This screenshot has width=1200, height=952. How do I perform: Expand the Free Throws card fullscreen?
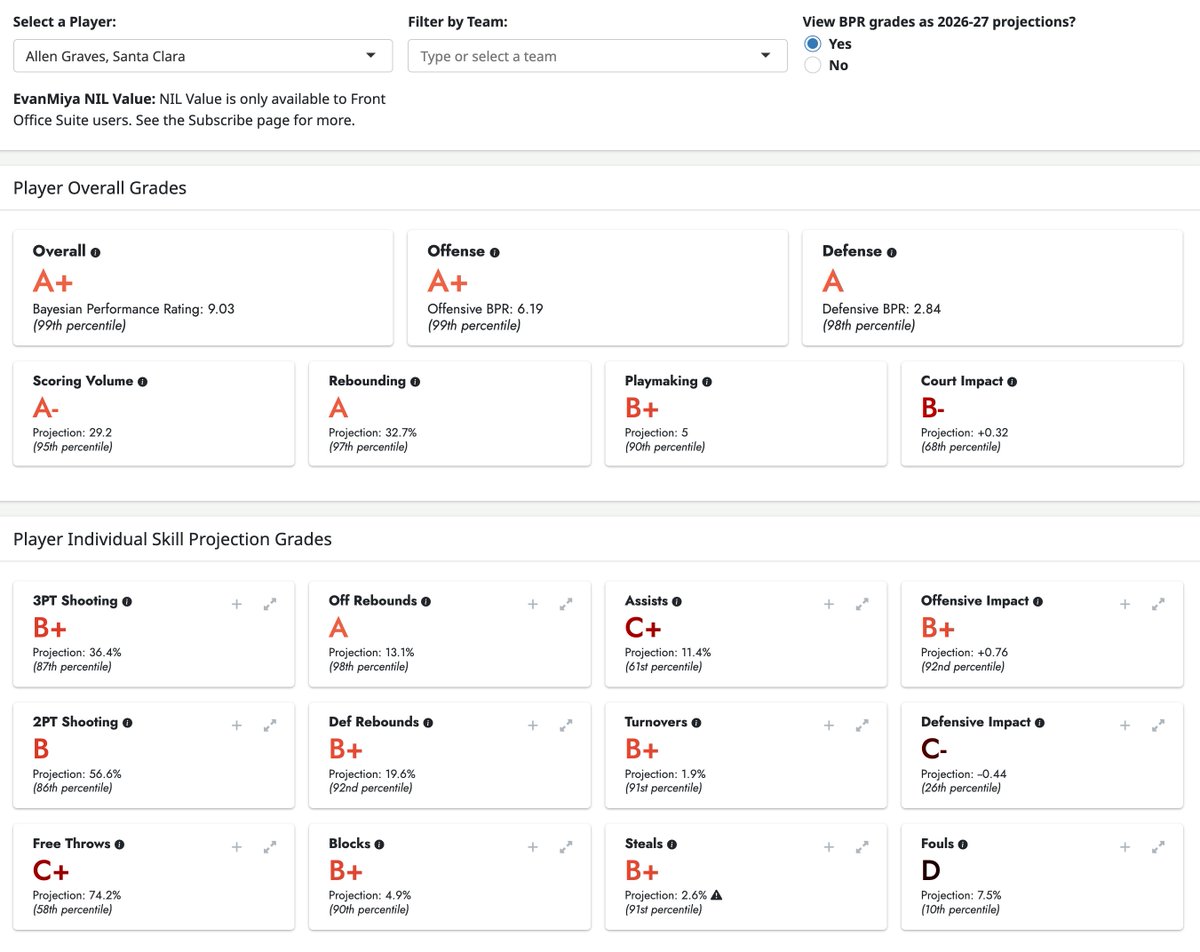pos(270,847)
